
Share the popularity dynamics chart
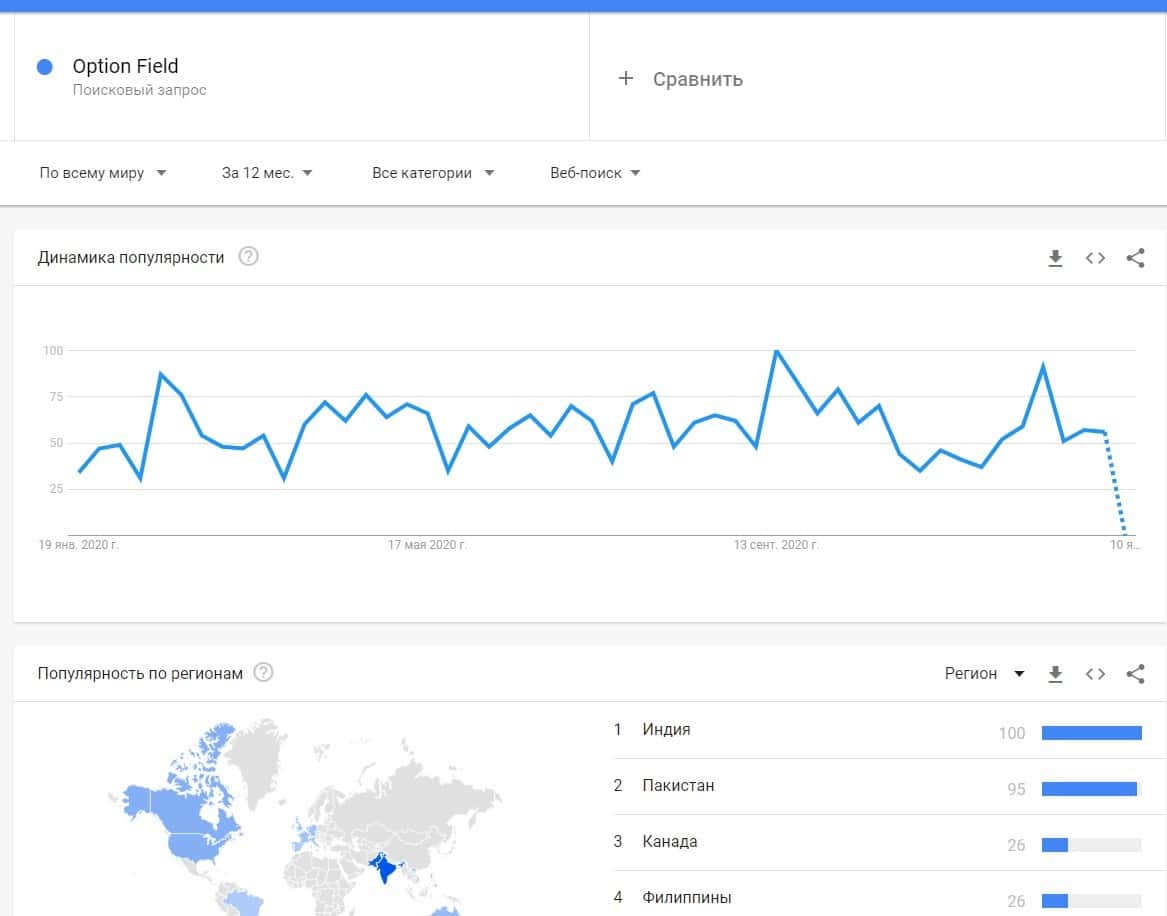[1135, 258]
